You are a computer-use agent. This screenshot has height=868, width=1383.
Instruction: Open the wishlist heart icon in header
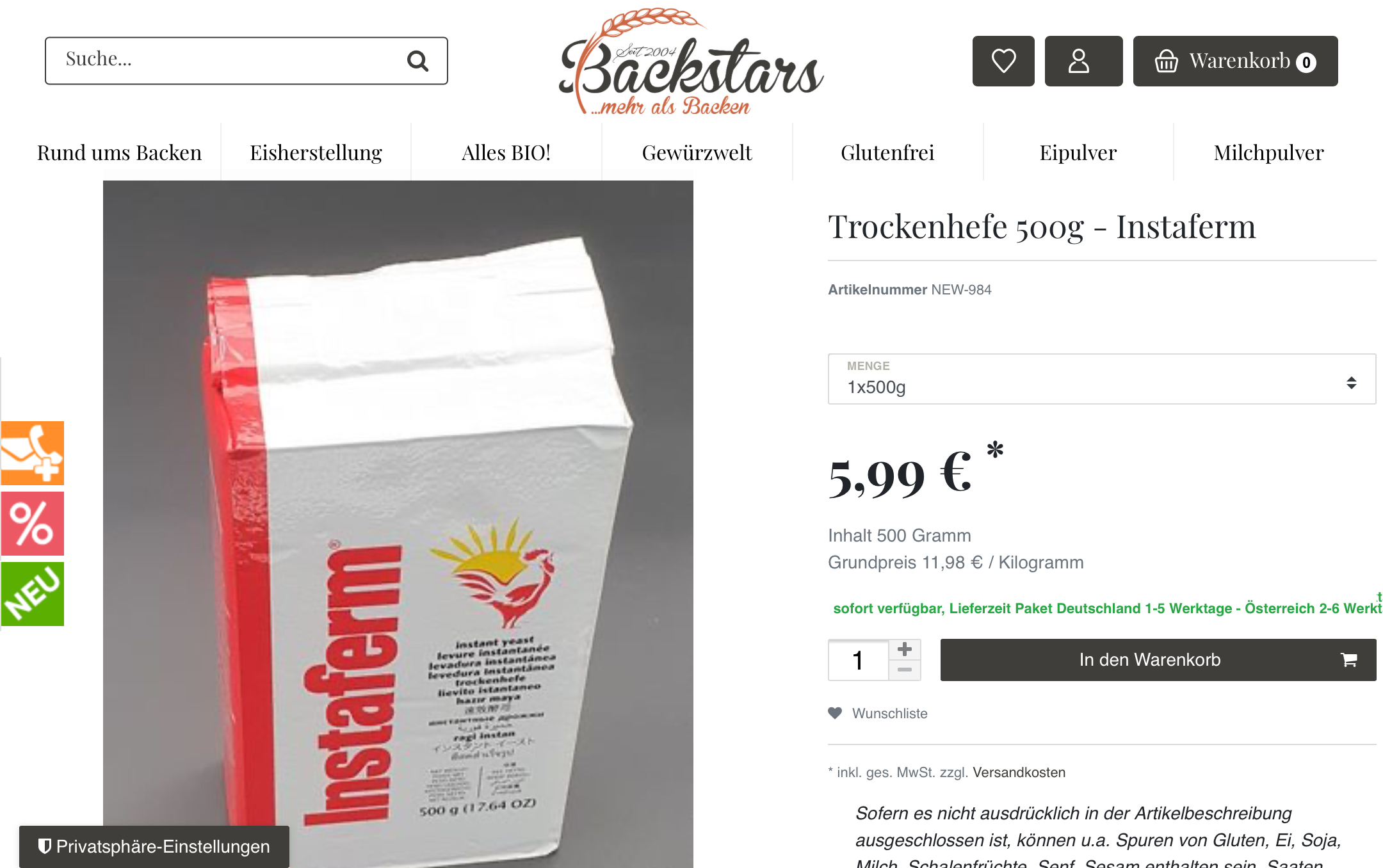click(x=1003, y=61)
